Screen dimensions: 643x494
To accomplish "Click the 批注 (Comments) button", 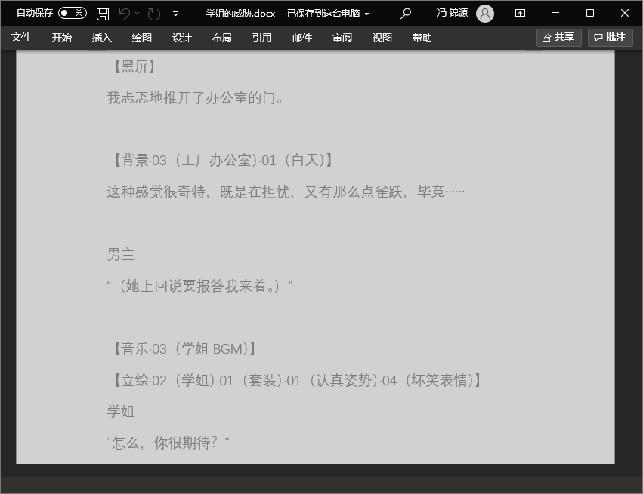I will 610,37.
